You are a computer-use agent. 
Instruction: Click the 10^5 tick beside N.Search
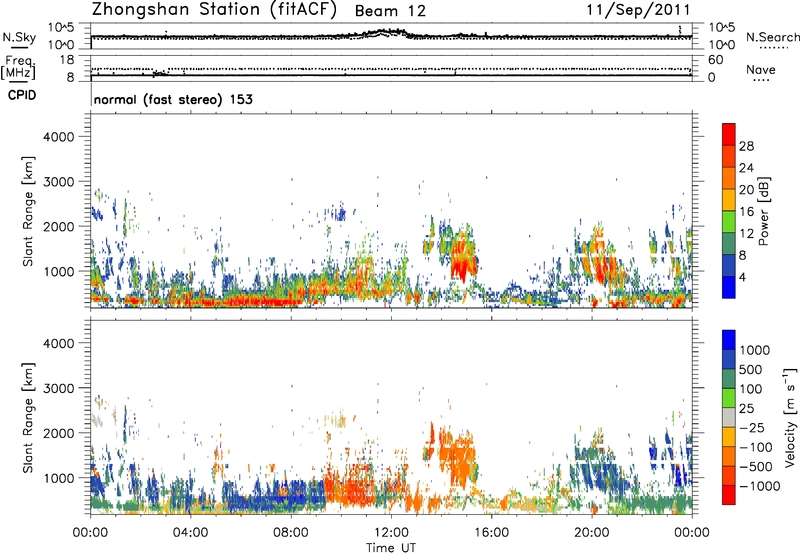coord(722,28)
